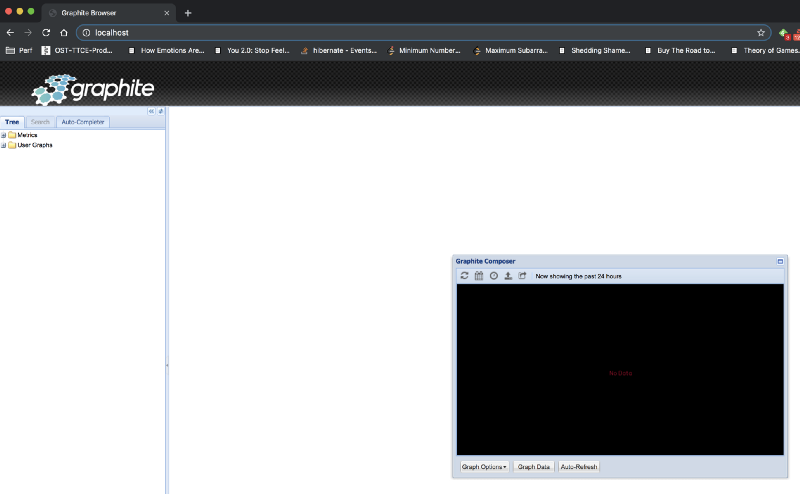Image resolution: width=800 pixels, height=494 pixels.
Task: Switch to the Search tab
Action: pyautogui.click(x=40, y=122)
